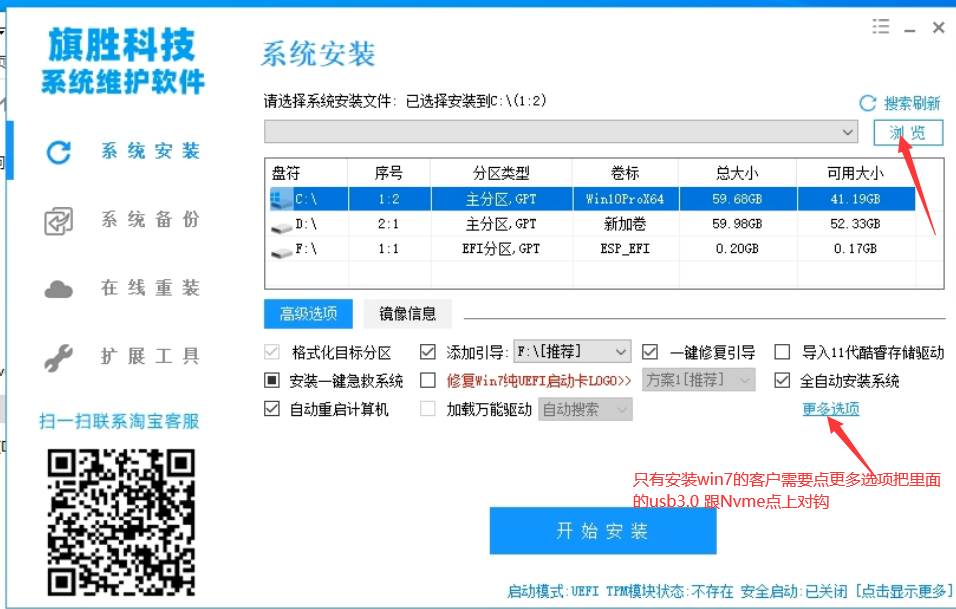Select the 系统安装 refresh icon in sidebar

[x=57, y=151]
